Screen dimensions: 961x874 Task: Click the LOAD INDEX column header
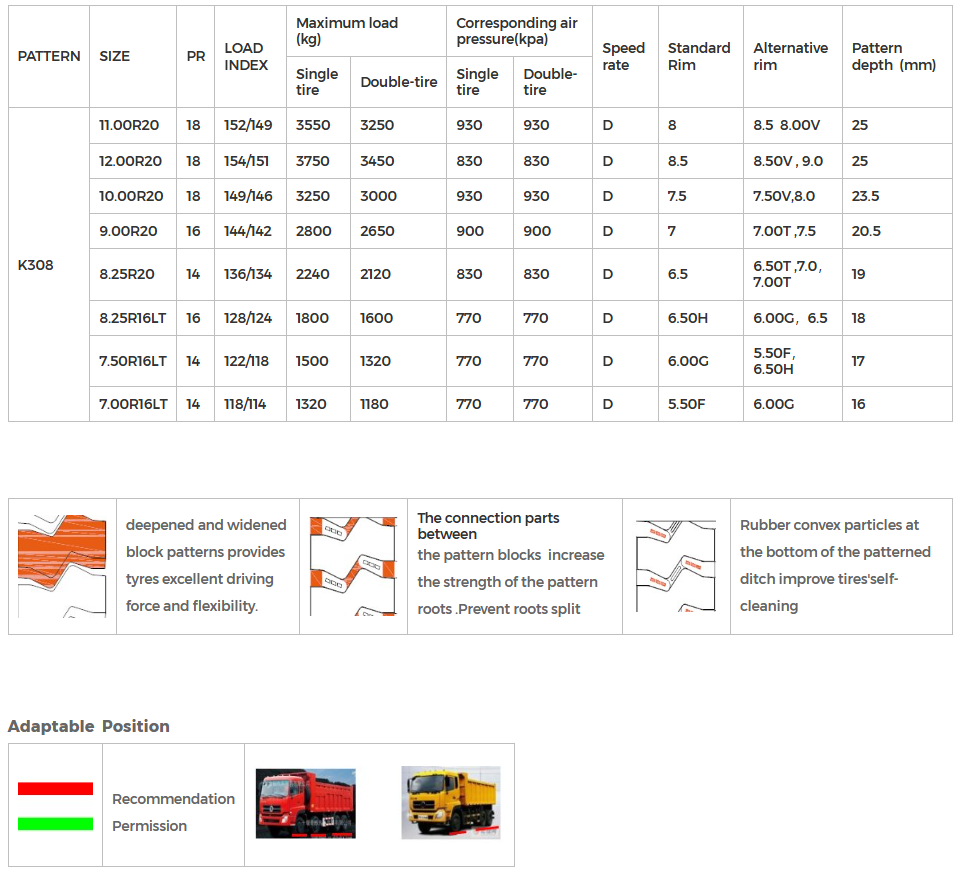click(246, 56)
